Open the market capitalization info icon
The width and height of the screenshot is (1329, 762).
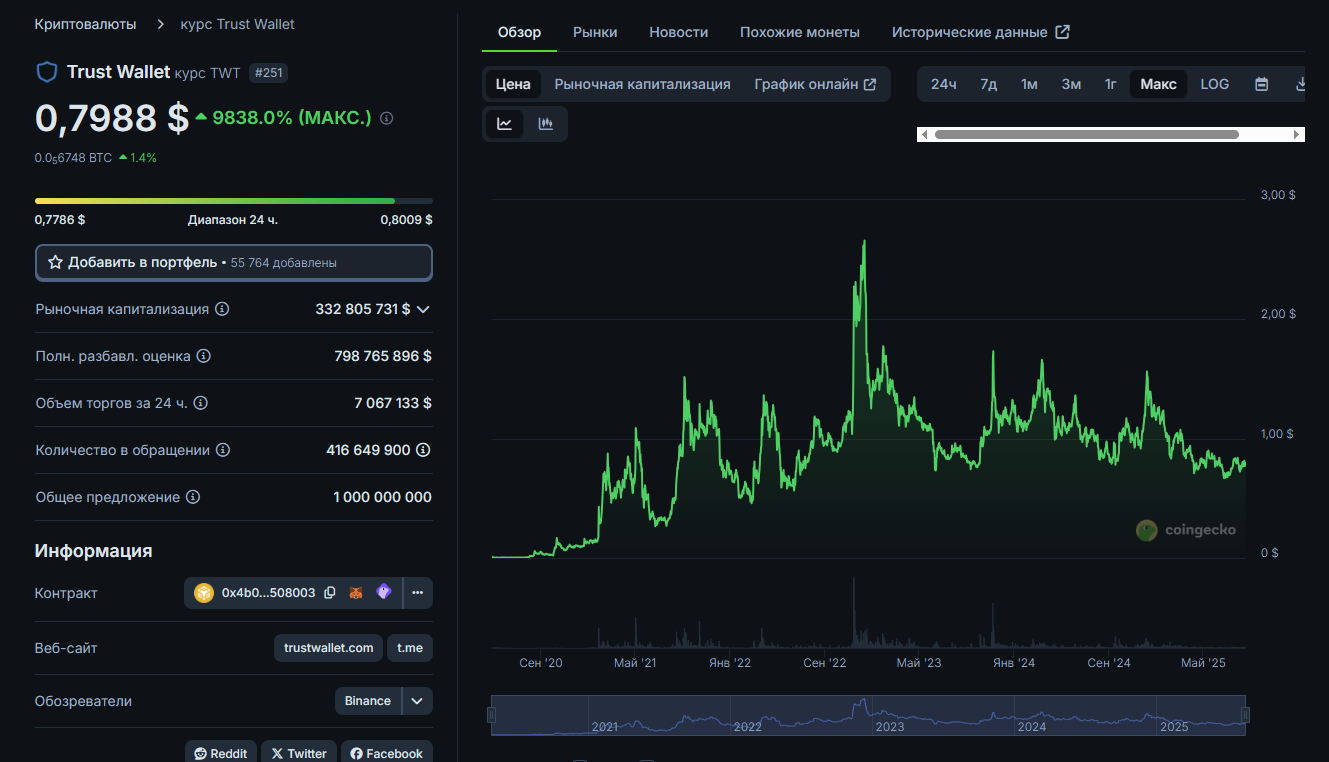pos(222,309)
